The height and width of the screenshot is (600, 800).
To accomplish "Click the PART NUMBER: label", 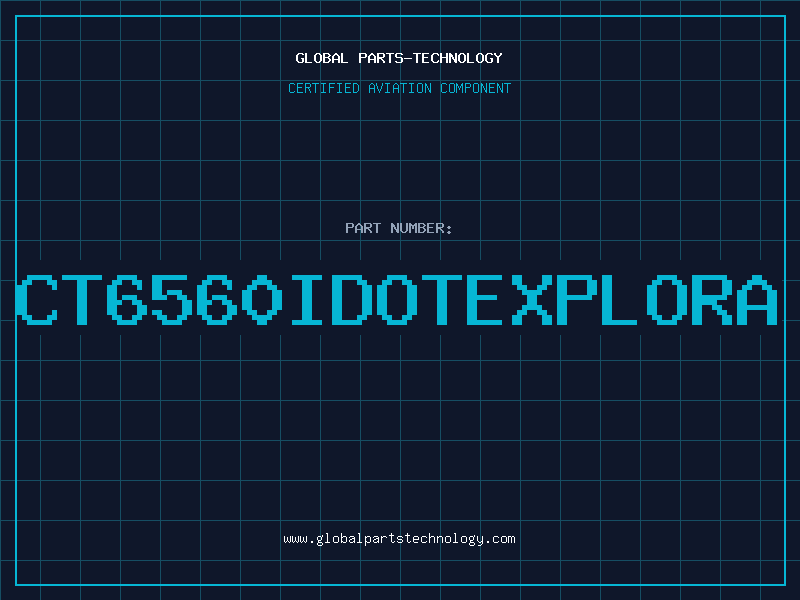I will click(x=399, y=228).
